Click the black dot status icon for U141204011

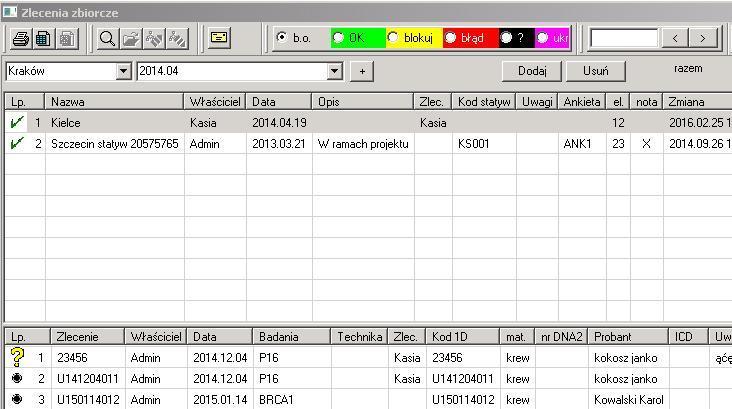(x=17, y=378)
